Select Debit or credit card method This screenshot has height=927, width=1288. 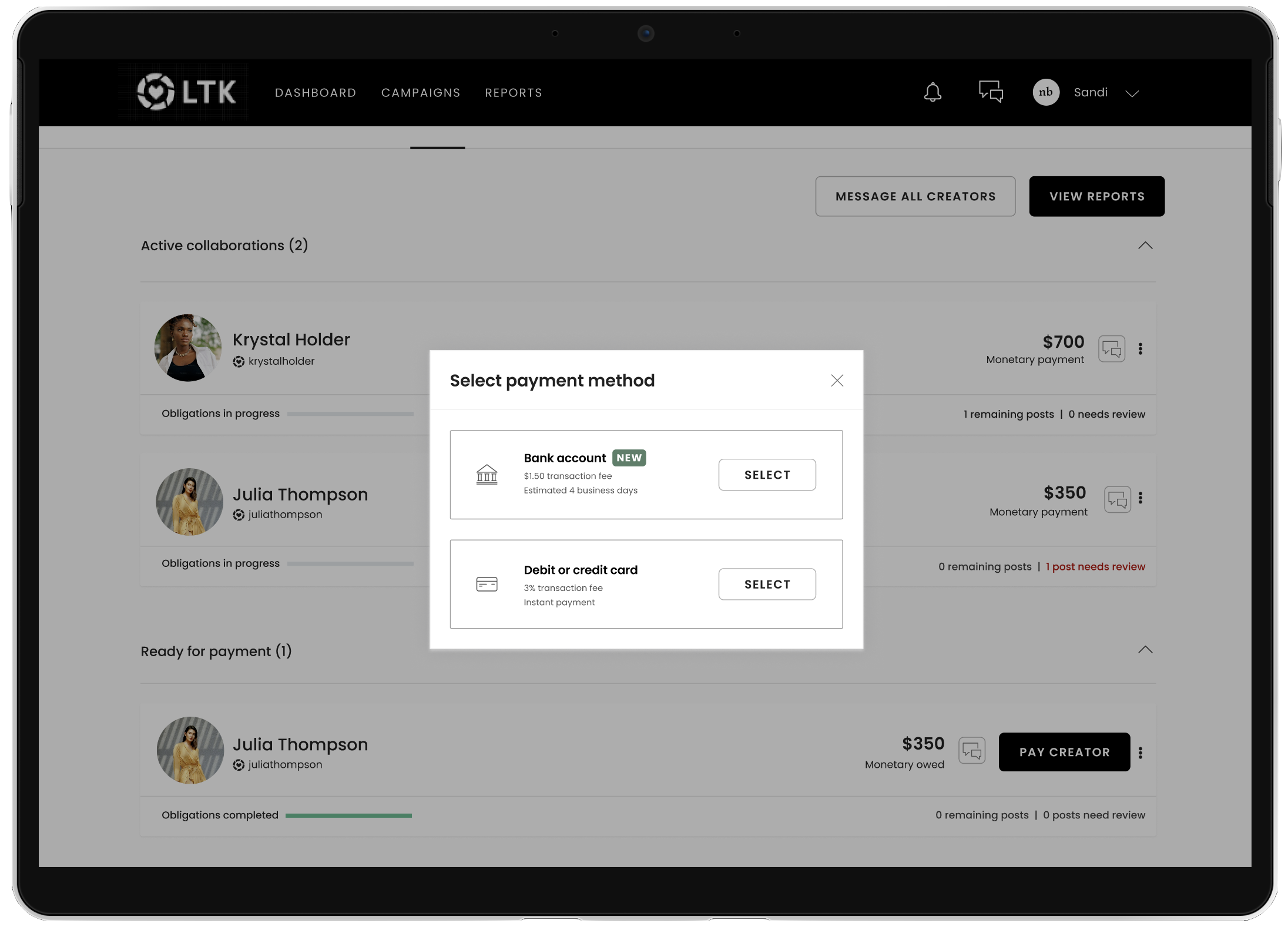[x=767, y=584]
